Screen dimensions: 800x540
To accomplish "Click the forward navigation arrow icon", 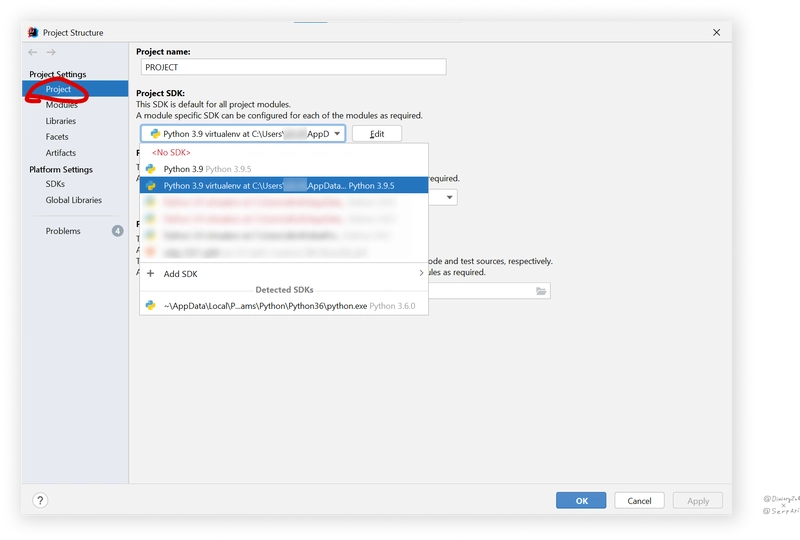I will tap(51, 52).
